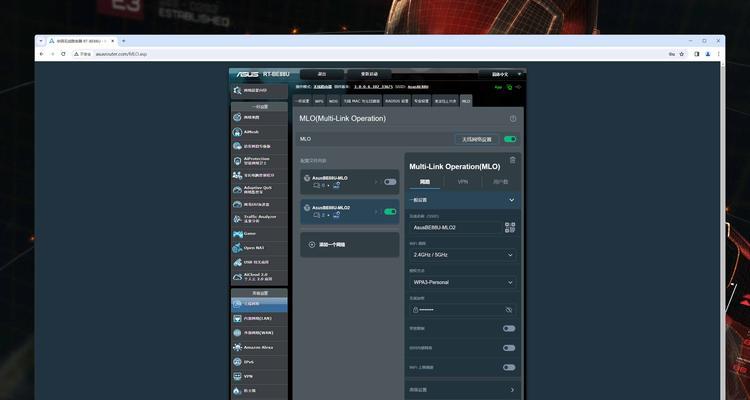Click the add a network button
The image size is (750, 400).
point(350,244)
